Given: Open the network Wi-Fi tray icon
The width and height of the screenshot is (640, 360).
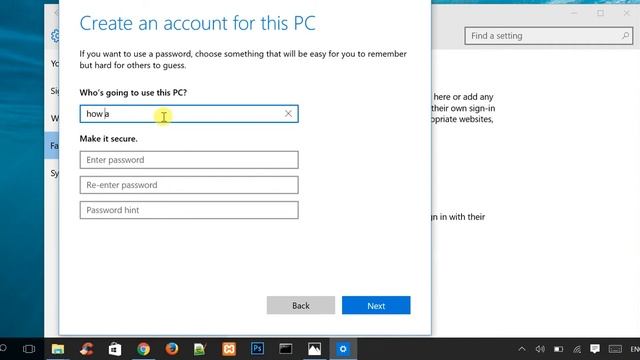Looking at the screenshot, I should point(577,349).
